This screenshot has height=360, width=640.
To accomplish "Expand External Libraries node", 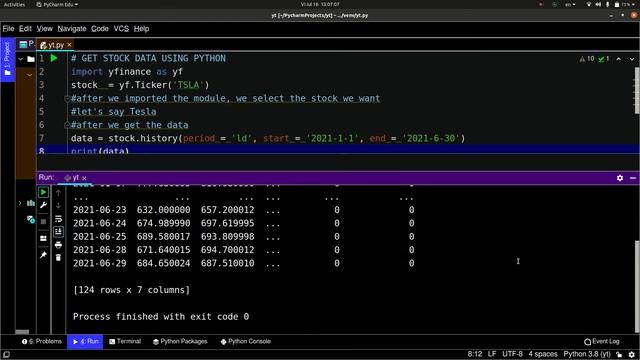I will tap(20, 203).
